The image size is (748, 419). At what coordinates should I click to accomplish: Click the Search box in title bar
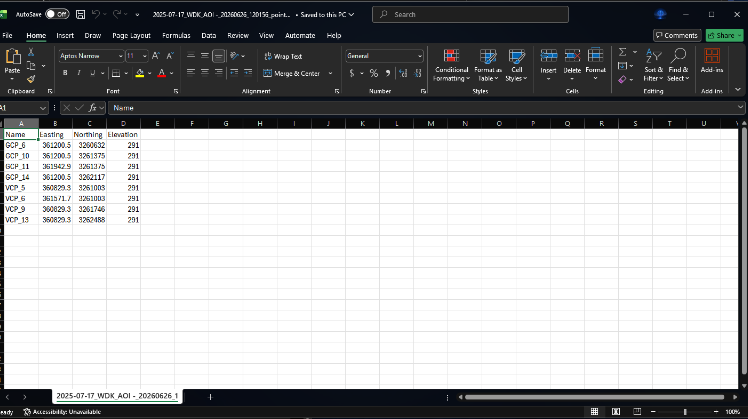pyautogui.click(x=470, y=14)
